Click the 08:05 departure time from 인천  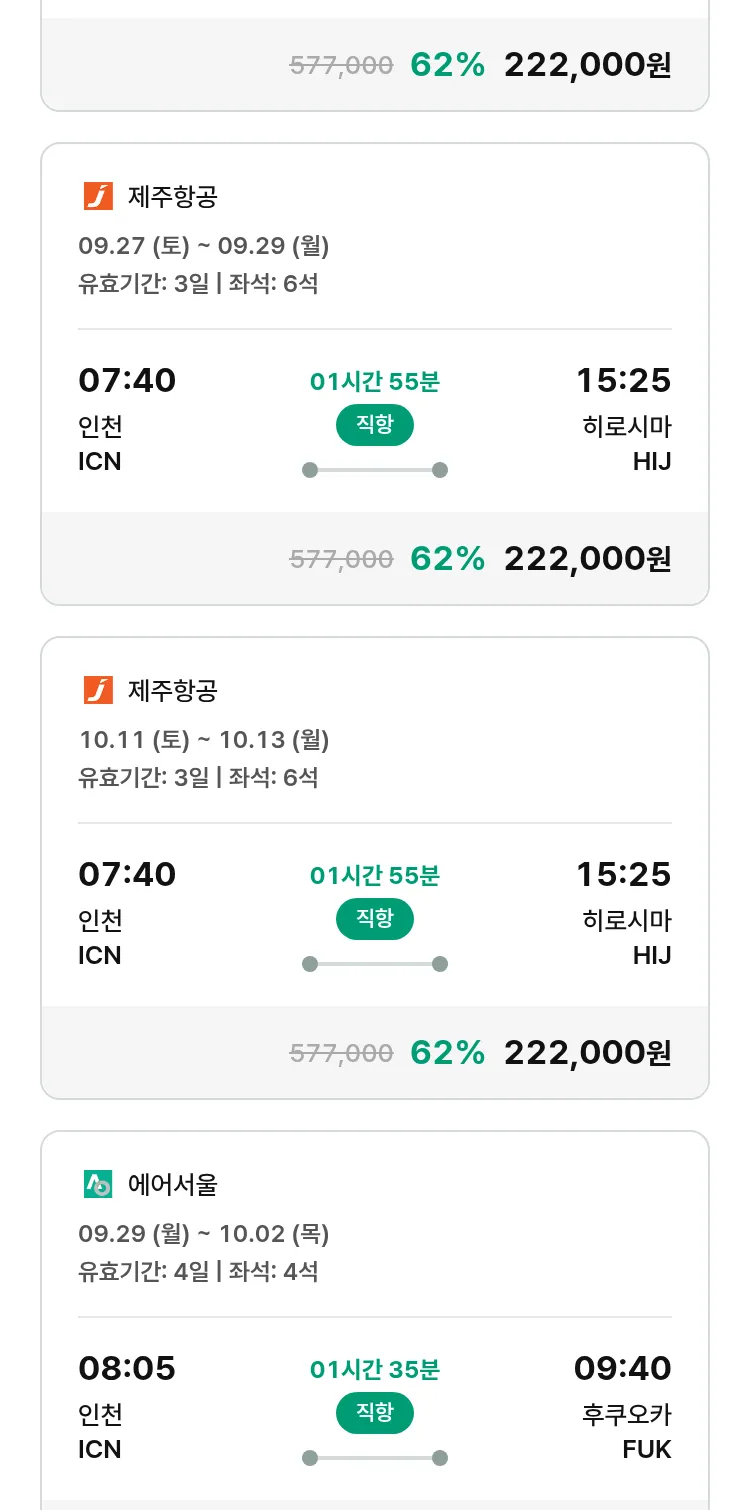point(127,1368)
